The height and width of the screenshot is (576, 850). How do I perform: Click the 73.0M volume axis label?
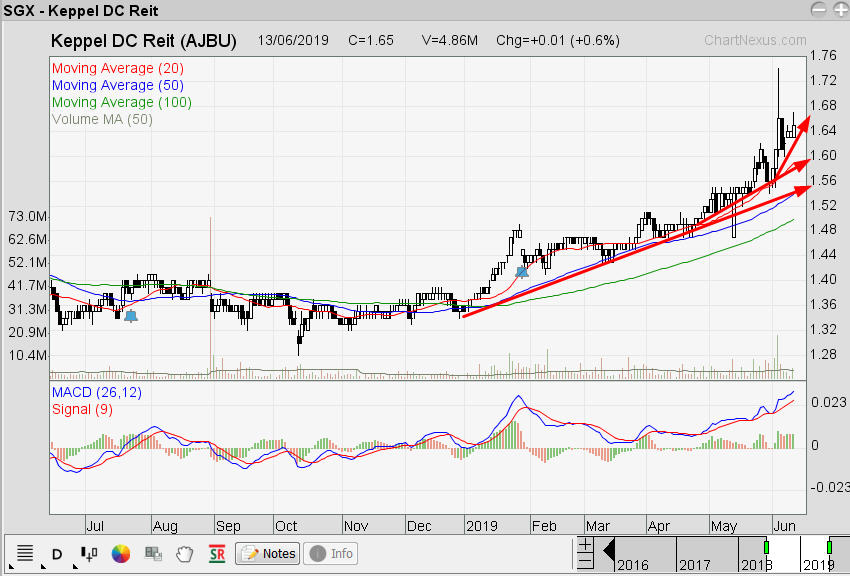click(x=28, y=216)
